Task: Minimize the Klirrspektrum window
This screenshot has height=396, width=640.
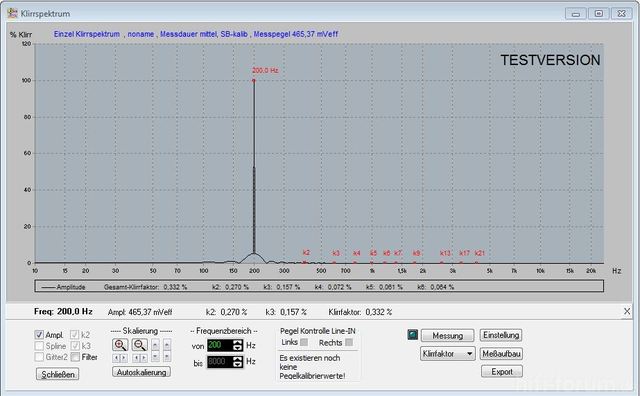Action: 576,13
